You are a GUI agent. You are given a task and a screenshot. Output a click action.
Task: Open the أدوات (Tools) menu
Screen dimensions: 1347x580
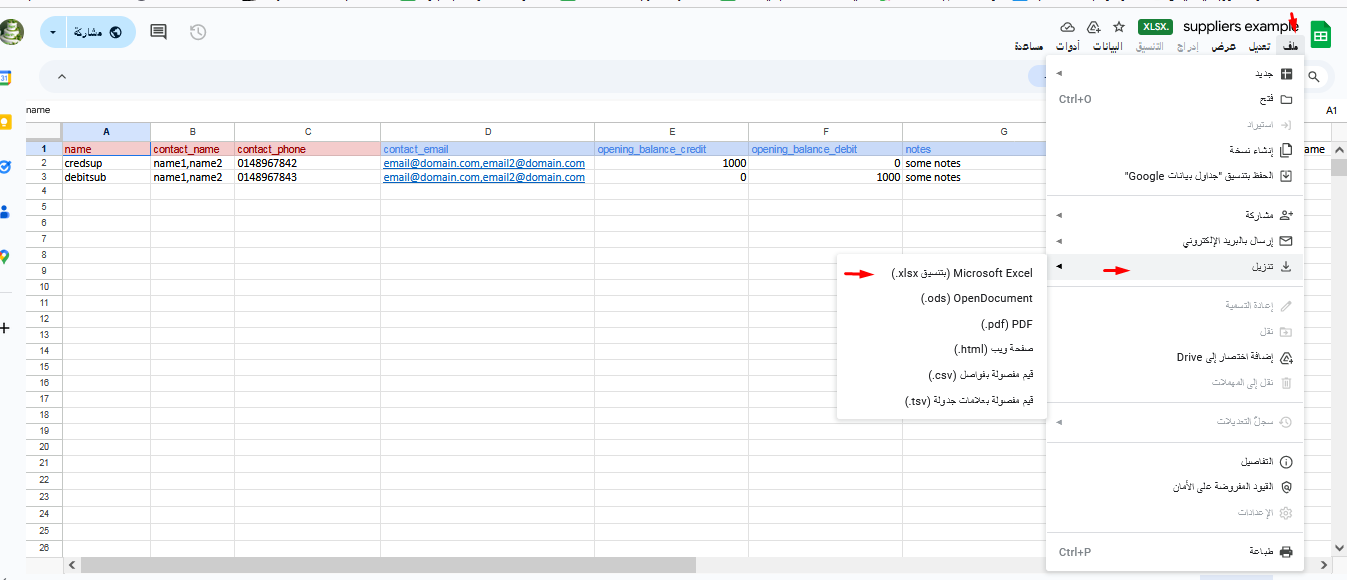point(1067,46)
